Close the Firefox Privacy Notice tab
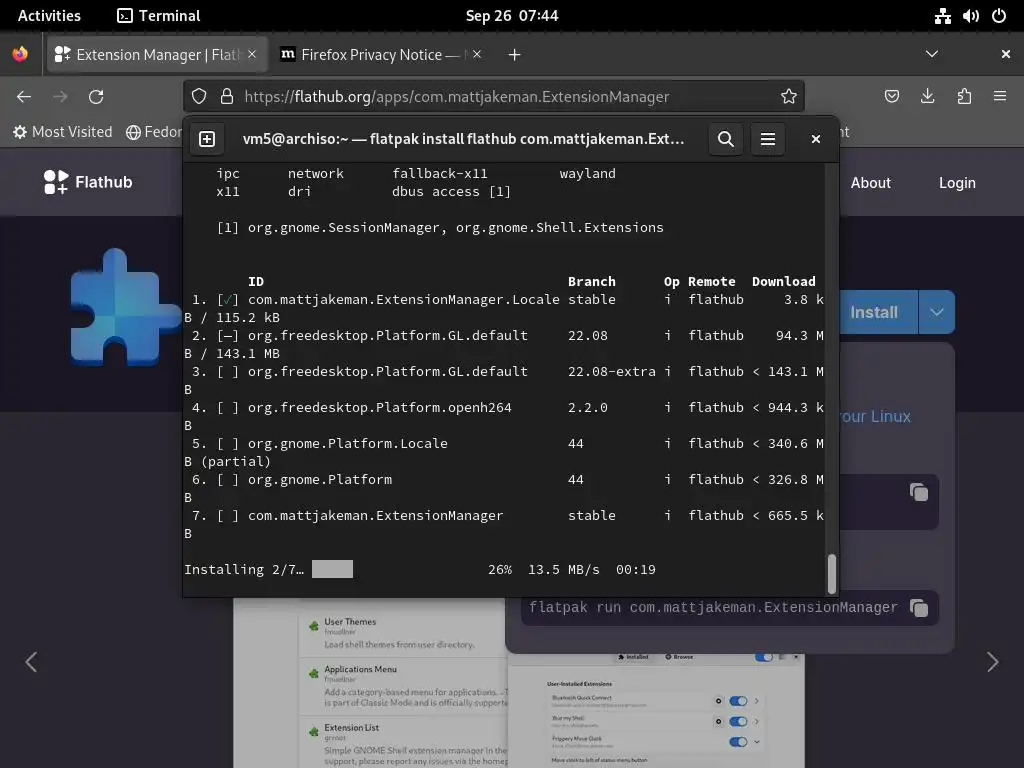The image size is (1024, 768). [x=477, y=54]
